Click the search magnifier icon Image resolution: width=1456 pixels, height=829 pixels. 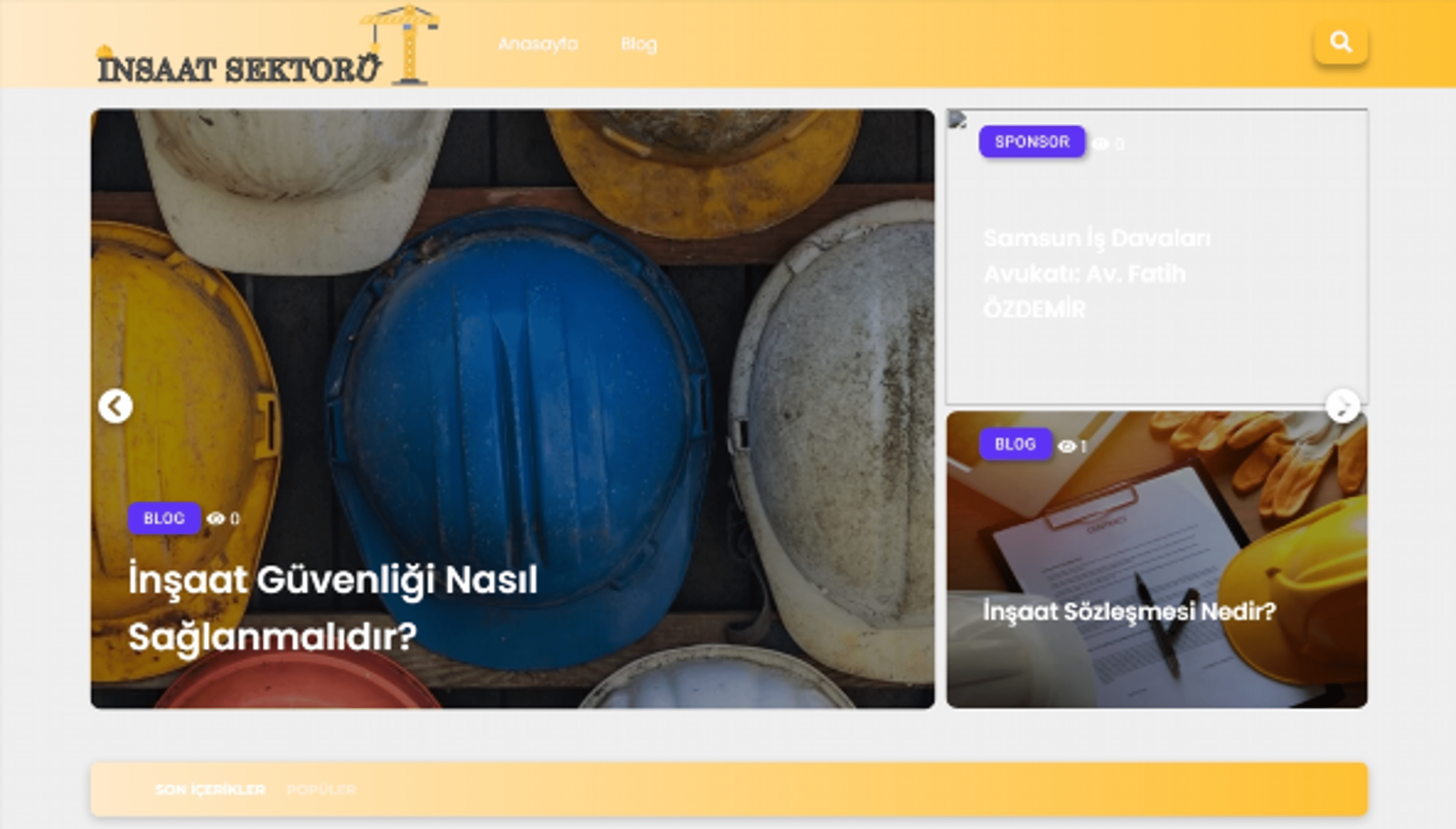tap(1340, 42)
